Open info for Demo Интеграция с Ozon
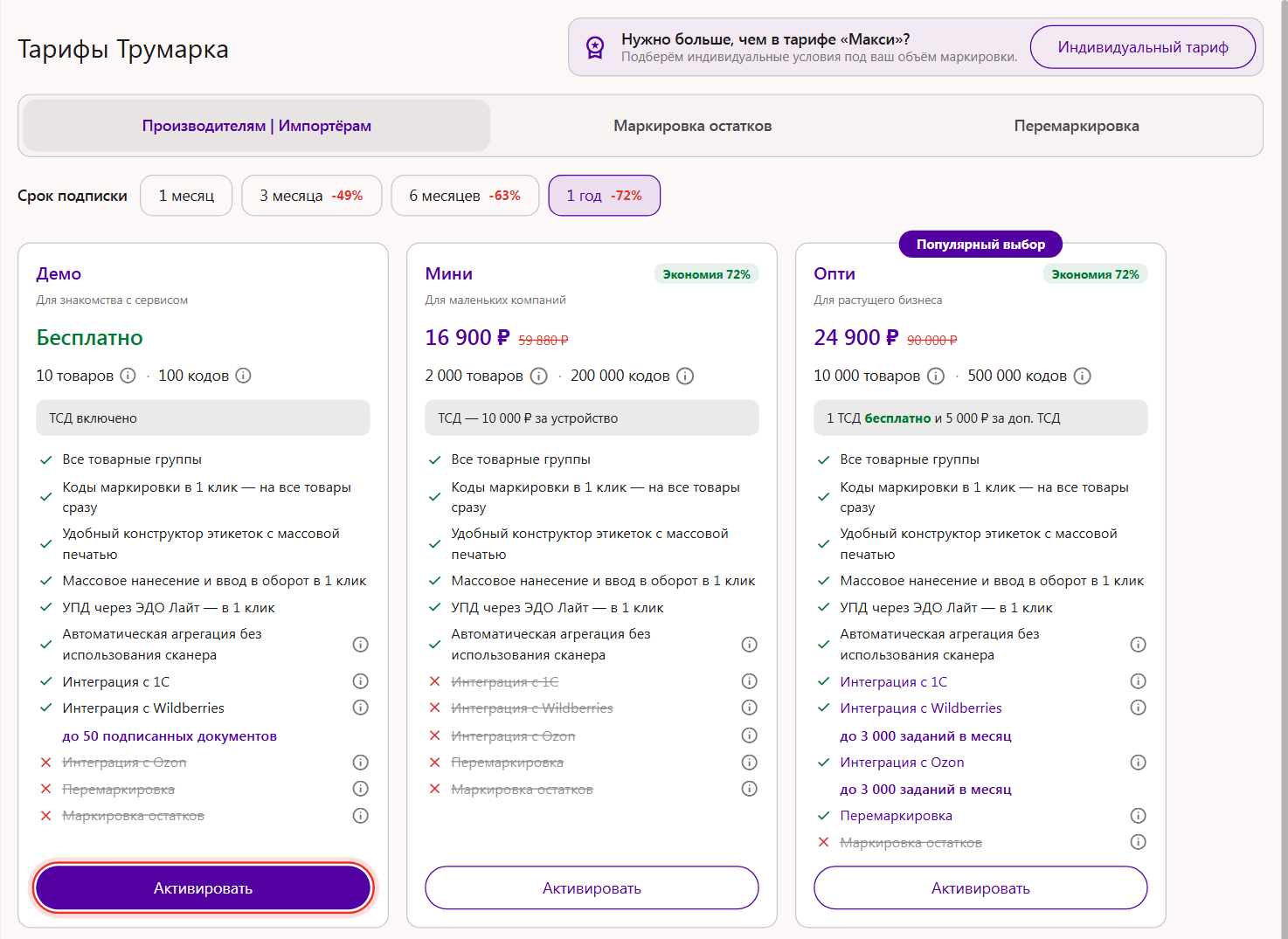Viewport: 1288px width, 939px height. (x=360, y=763)
